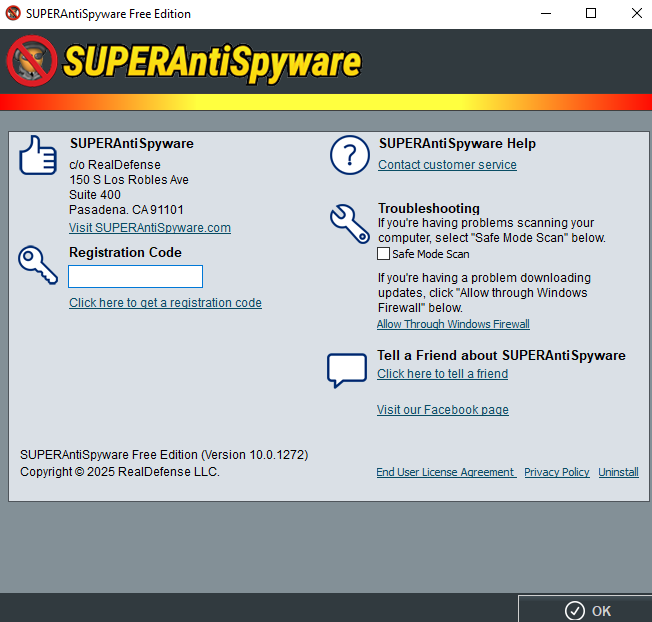Click the 'Pasadena, CA 91101' address line

(x=126, y=210)
